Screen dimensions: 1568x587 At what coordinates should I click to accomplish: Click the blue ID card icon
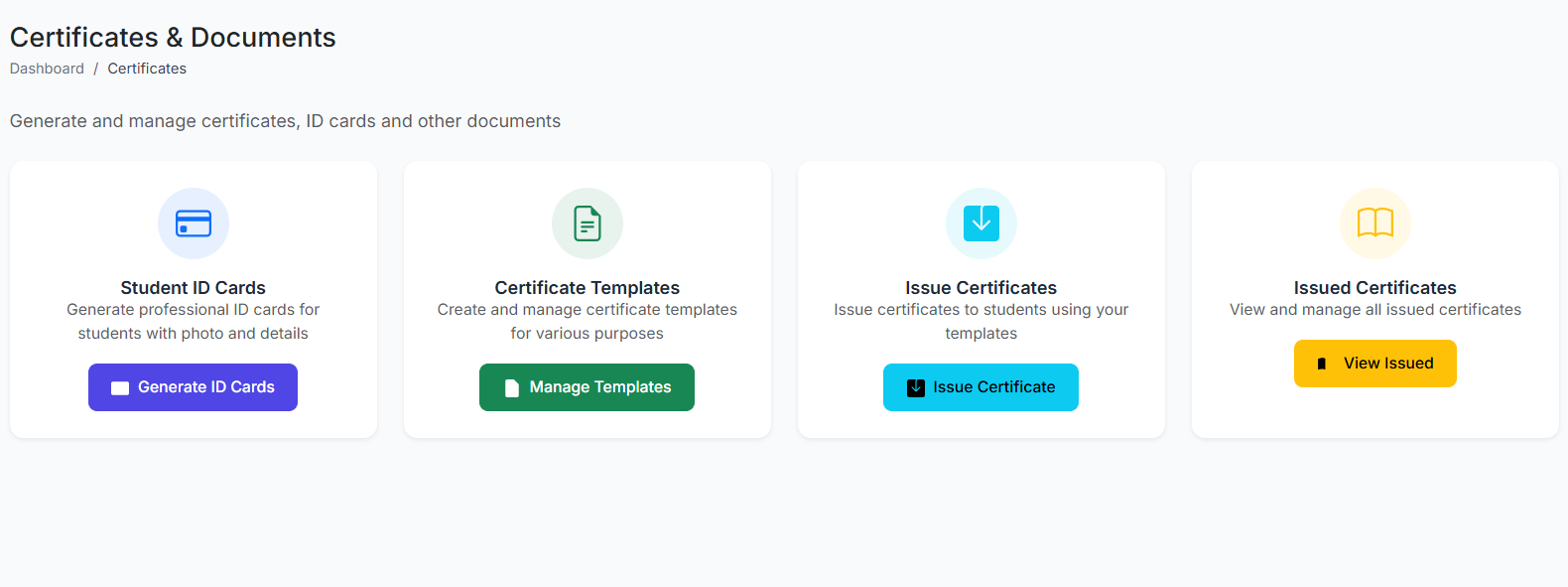[x=194, y=223]
